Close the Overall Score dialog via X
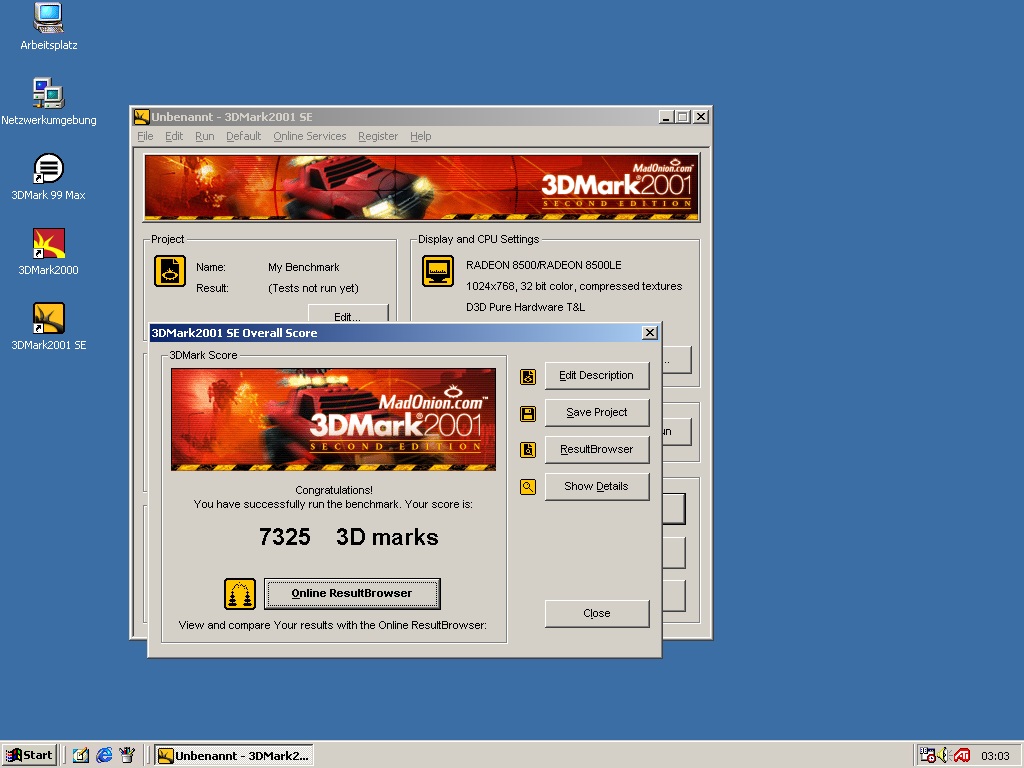The height and width of the screenshot is (768, 1024). click(650, 333)
